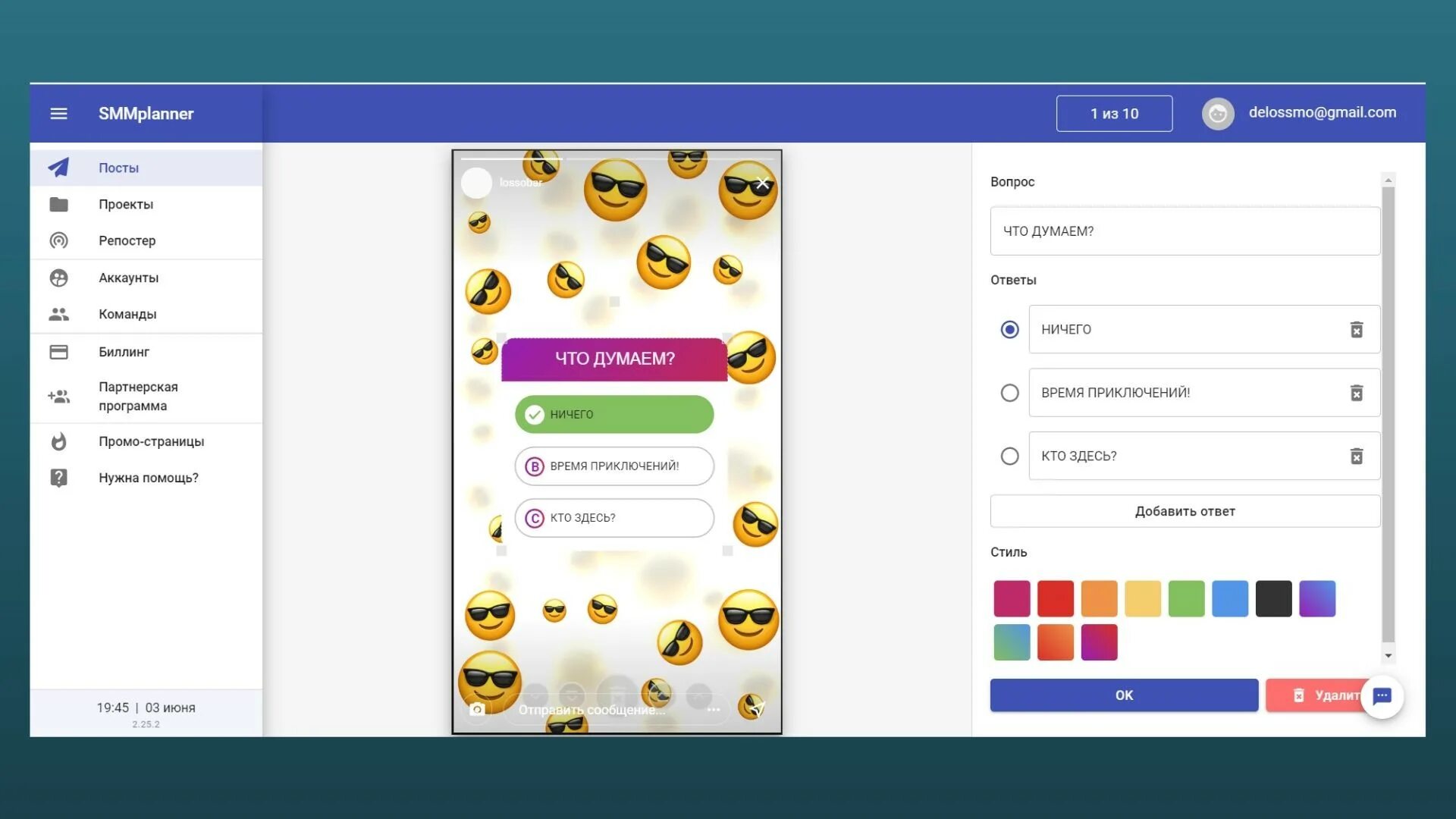Click the Вопрос text input field

(1185, 231)
